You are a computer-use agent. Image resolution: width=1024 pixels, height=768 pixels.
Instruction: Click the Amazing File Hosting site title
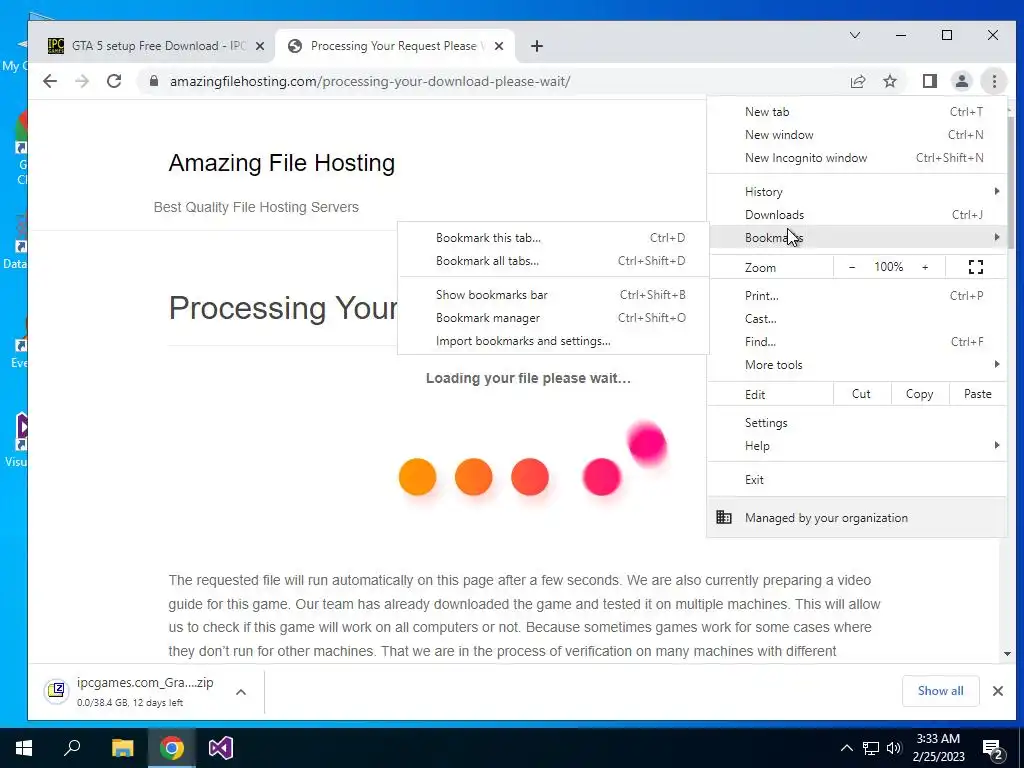[x=281, y=163]
